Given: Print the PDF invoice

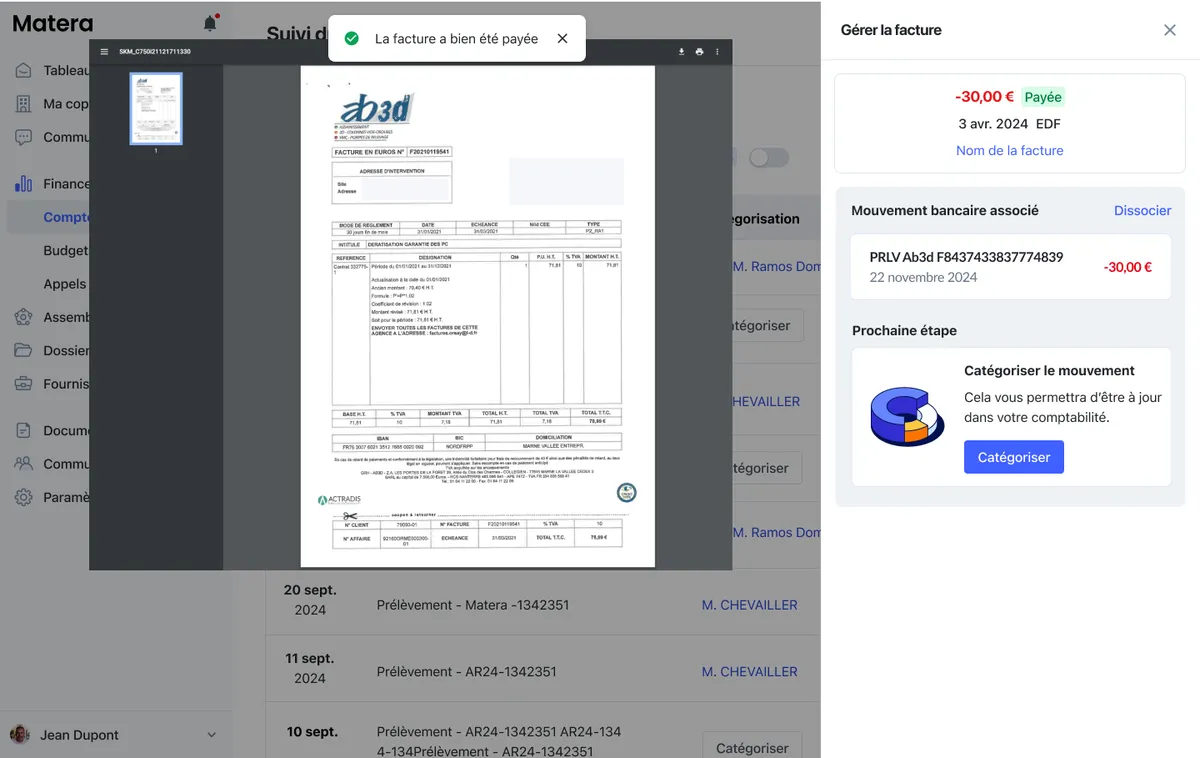Looking at the screenshot, I should (699, 52).
